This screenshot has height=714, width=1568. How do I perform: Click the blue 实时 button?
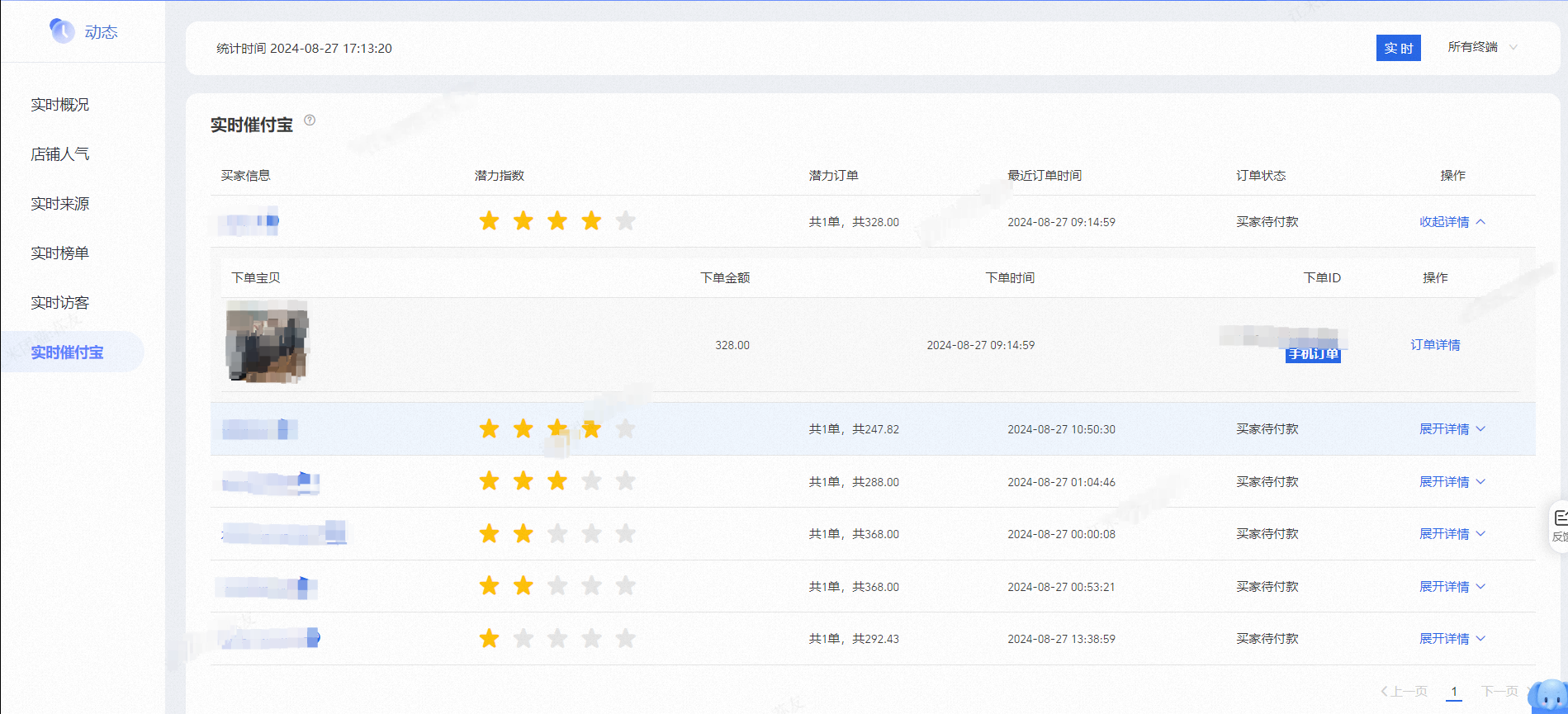pos(1399,48)
